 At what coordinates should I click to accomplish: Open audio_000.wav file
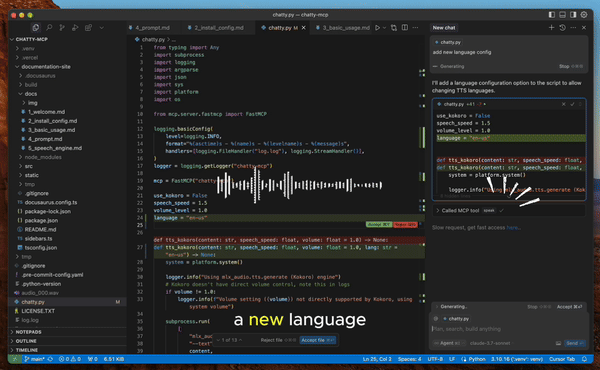tap(67, 293)
